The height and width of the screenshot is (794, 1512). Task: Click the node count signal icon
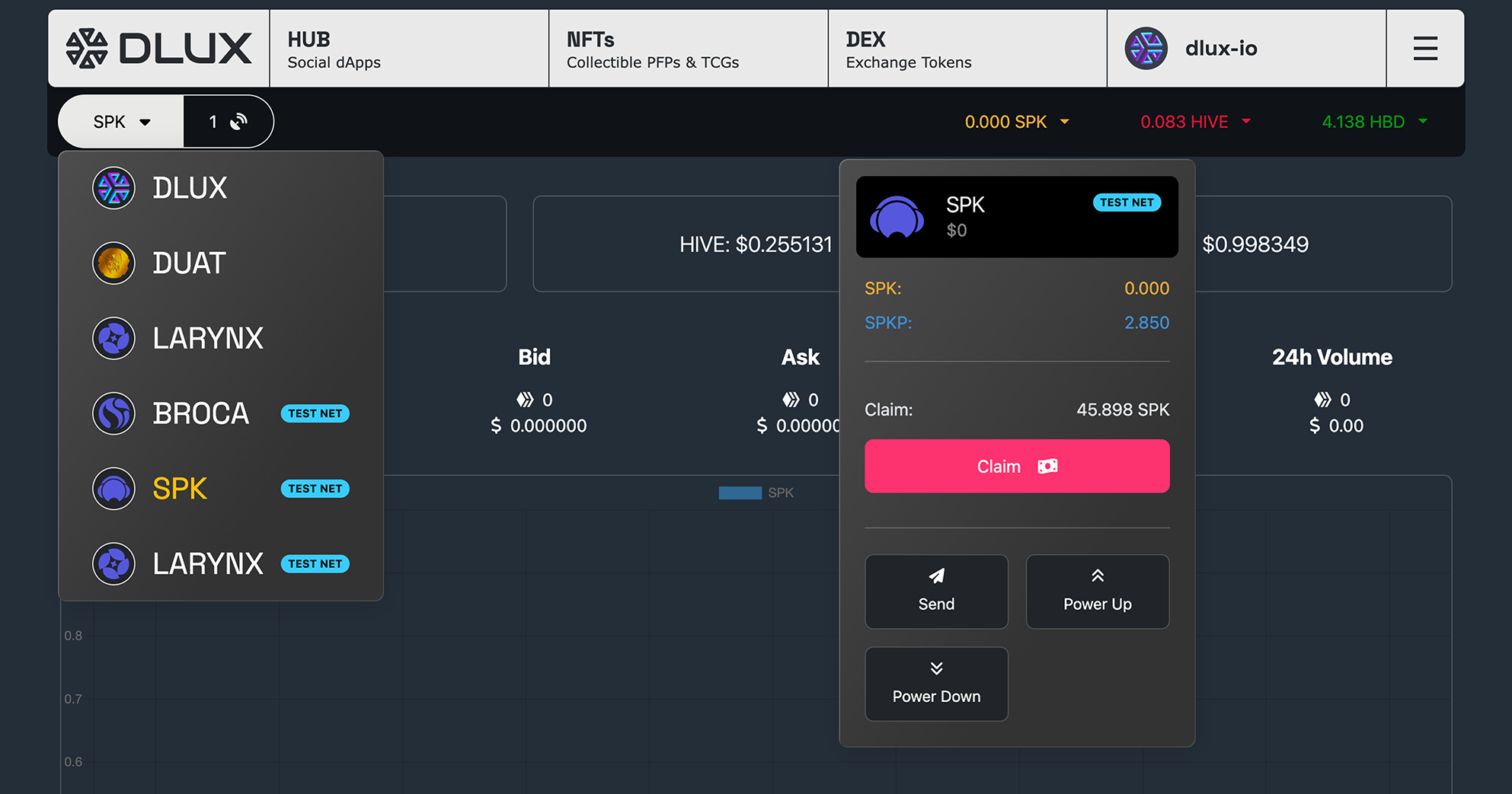click(x=239, y=122)
